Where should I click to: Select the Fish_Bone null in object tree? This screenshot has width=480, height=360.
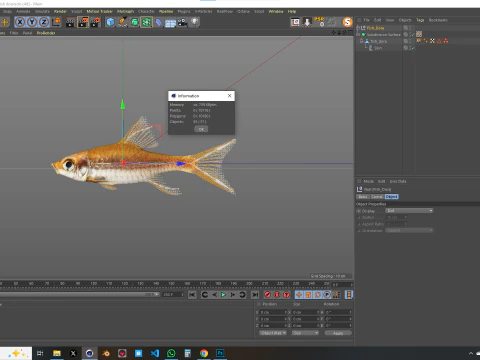[x=375, y=28]
